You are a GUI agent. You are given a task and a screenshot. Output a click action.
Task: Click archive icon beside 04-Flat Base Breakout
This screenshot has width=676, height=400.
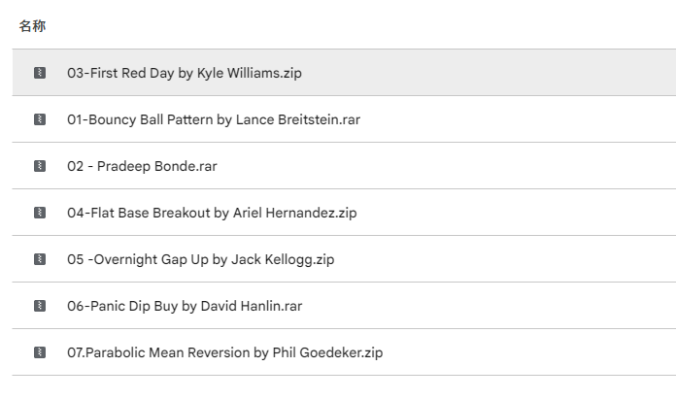pyautogui.click(x=40, y=213)
